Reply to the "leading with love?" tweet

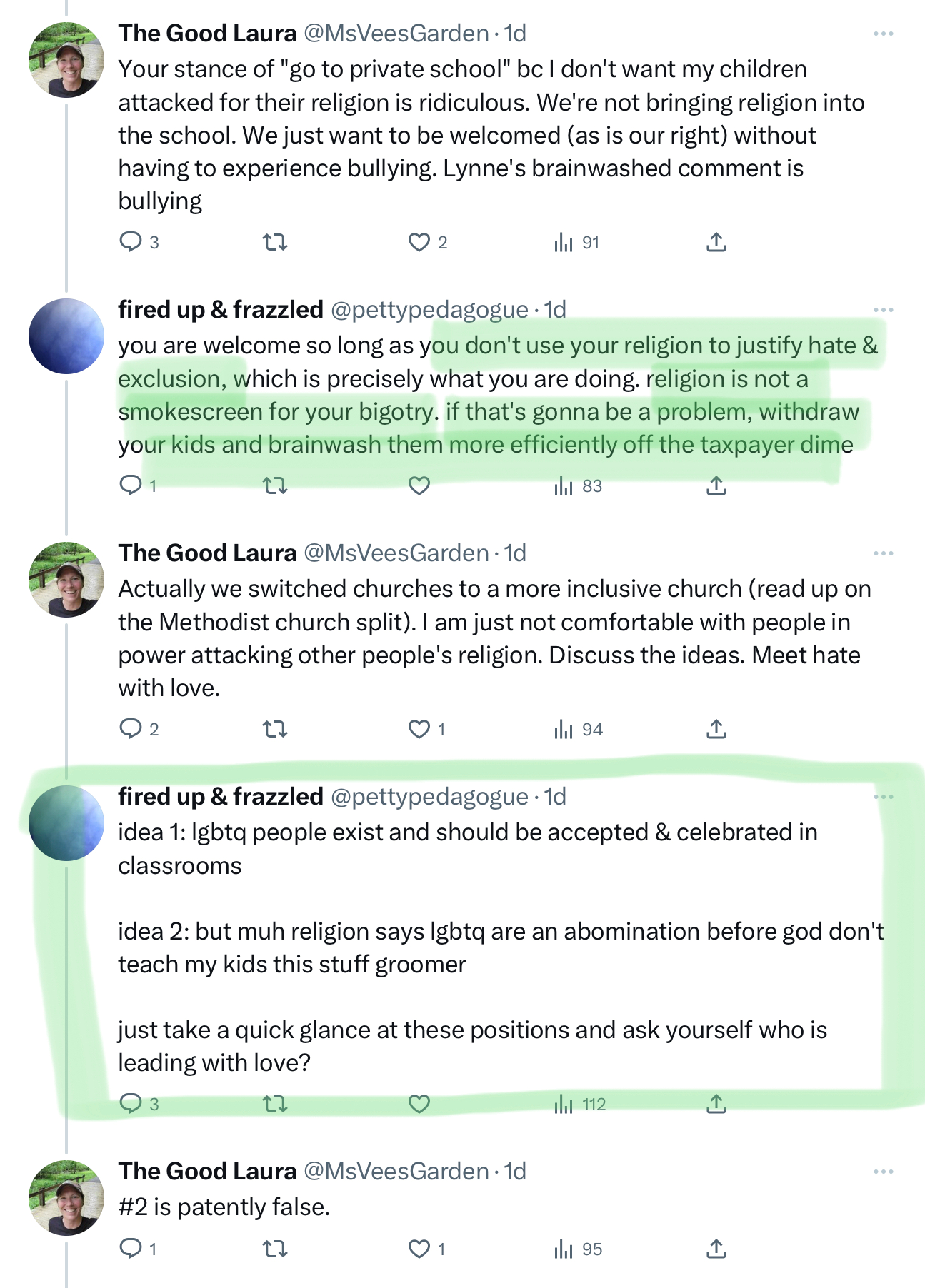pyautogui.click(x=131, y=1104)
